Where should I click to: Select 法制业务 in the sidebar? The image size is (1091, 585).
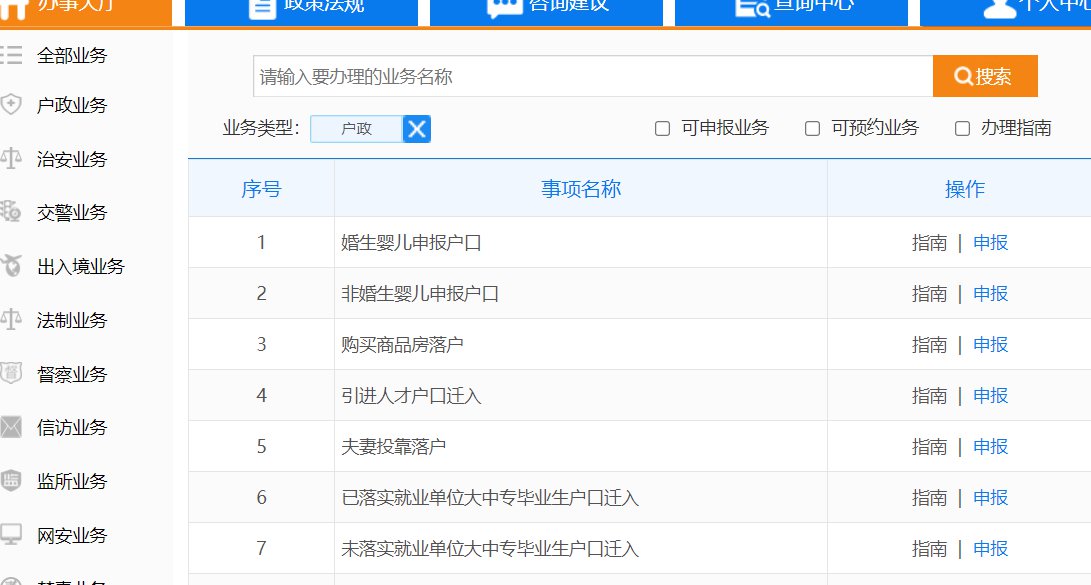click(x=72, y=320)
